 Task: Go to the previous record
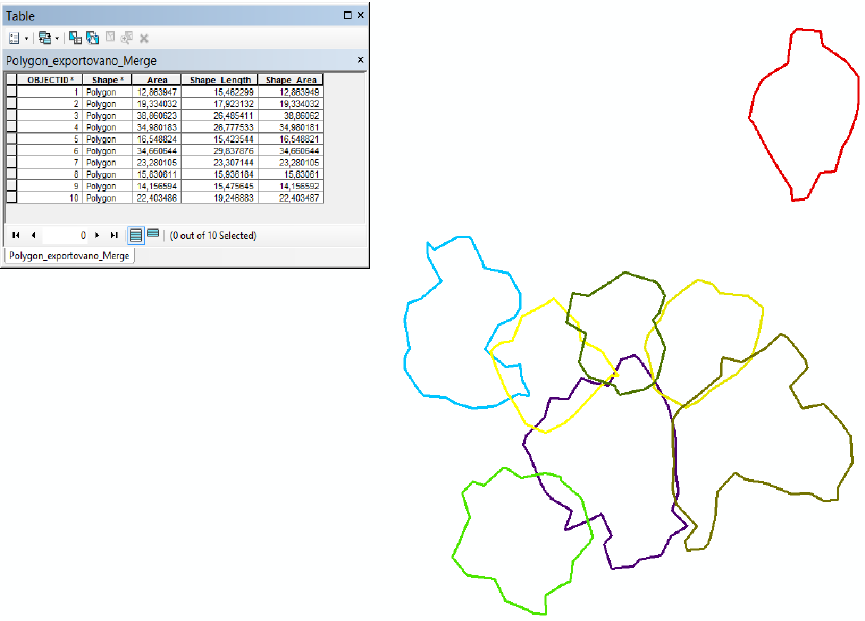33,235
